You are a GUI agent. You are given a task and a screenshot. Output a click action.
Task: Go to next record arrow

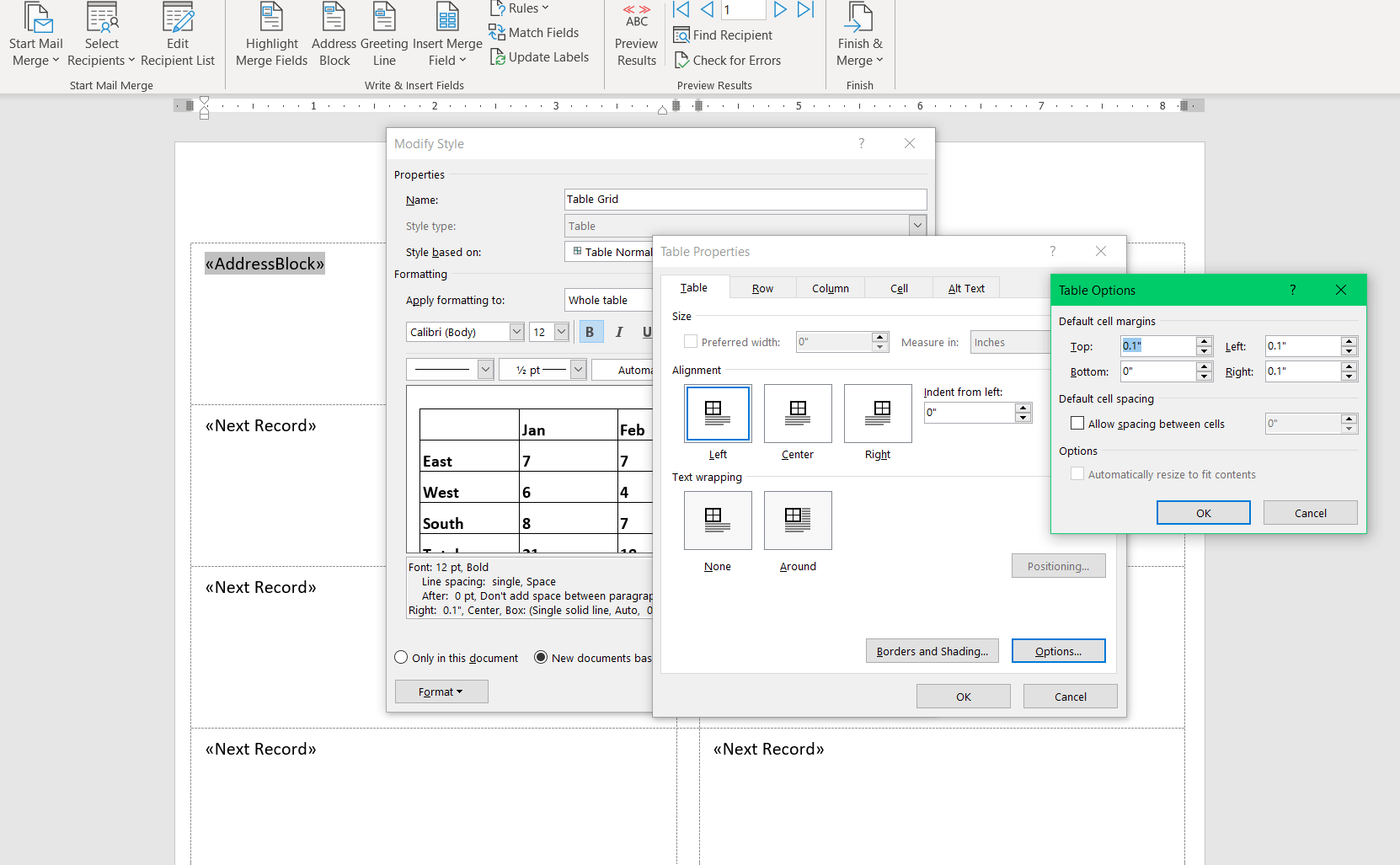780,9
